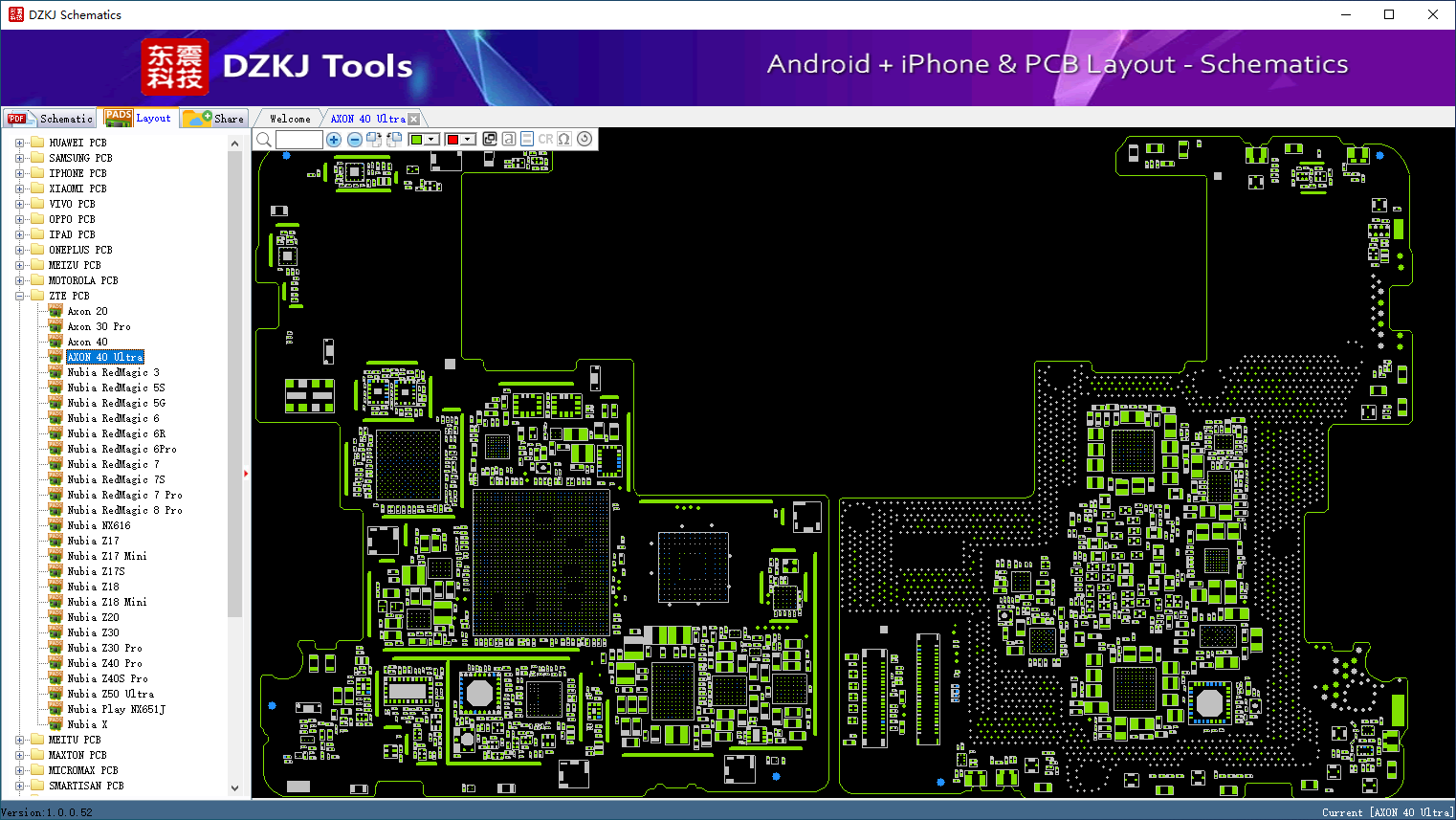Click the omega symbol toolbar icon
The height and width of the screenshot is (820, 1456).
564,139
